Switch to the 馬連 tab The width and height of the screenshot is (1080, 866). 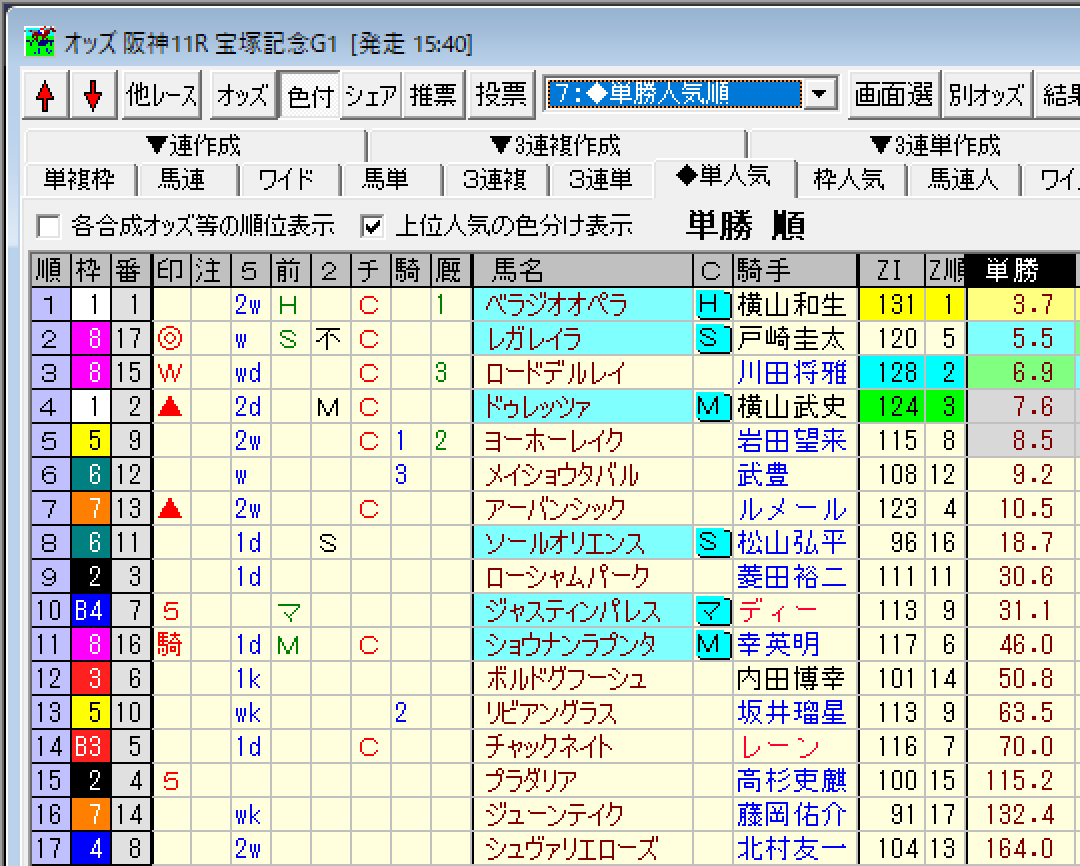coord(183,180)
